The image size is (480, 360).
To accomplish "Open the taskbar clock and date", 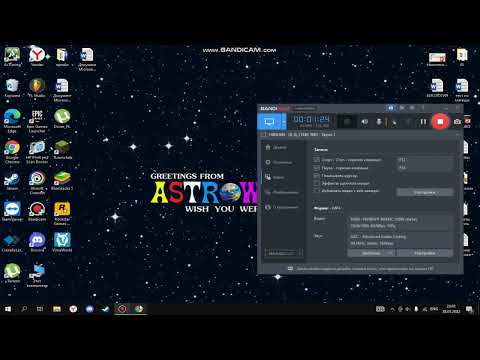I will click(x=451, y=309).
